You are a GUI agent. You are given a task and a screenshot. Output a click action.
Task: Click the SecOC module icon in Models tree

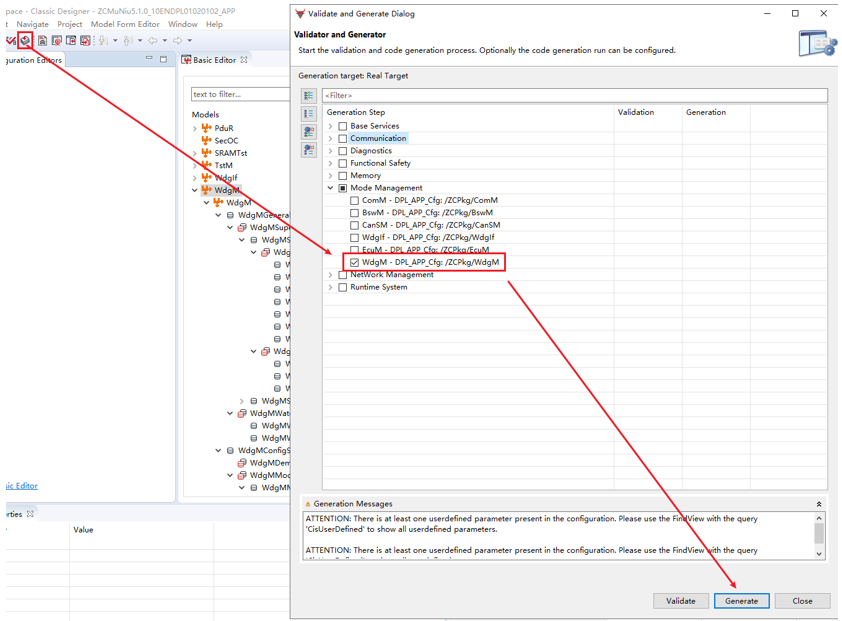[206, 140]
